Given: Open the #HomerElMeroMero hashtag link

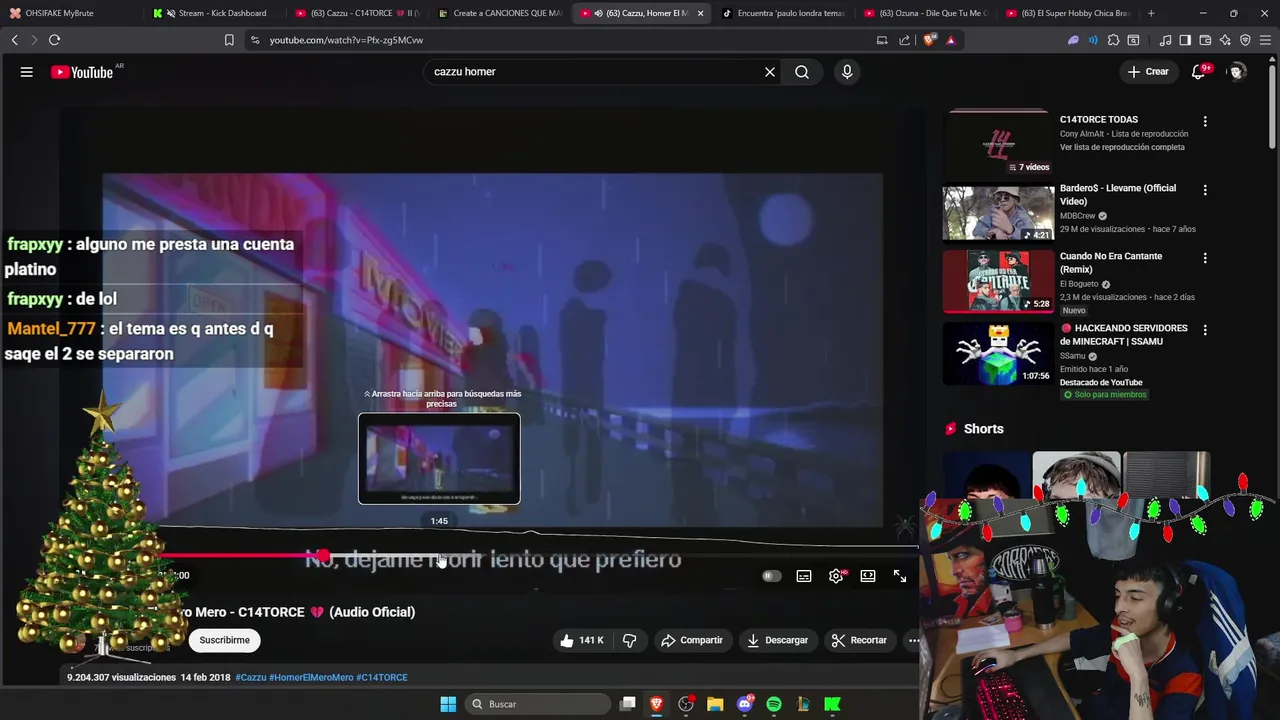Looking at the screenshot, I should tap(311, 677).
